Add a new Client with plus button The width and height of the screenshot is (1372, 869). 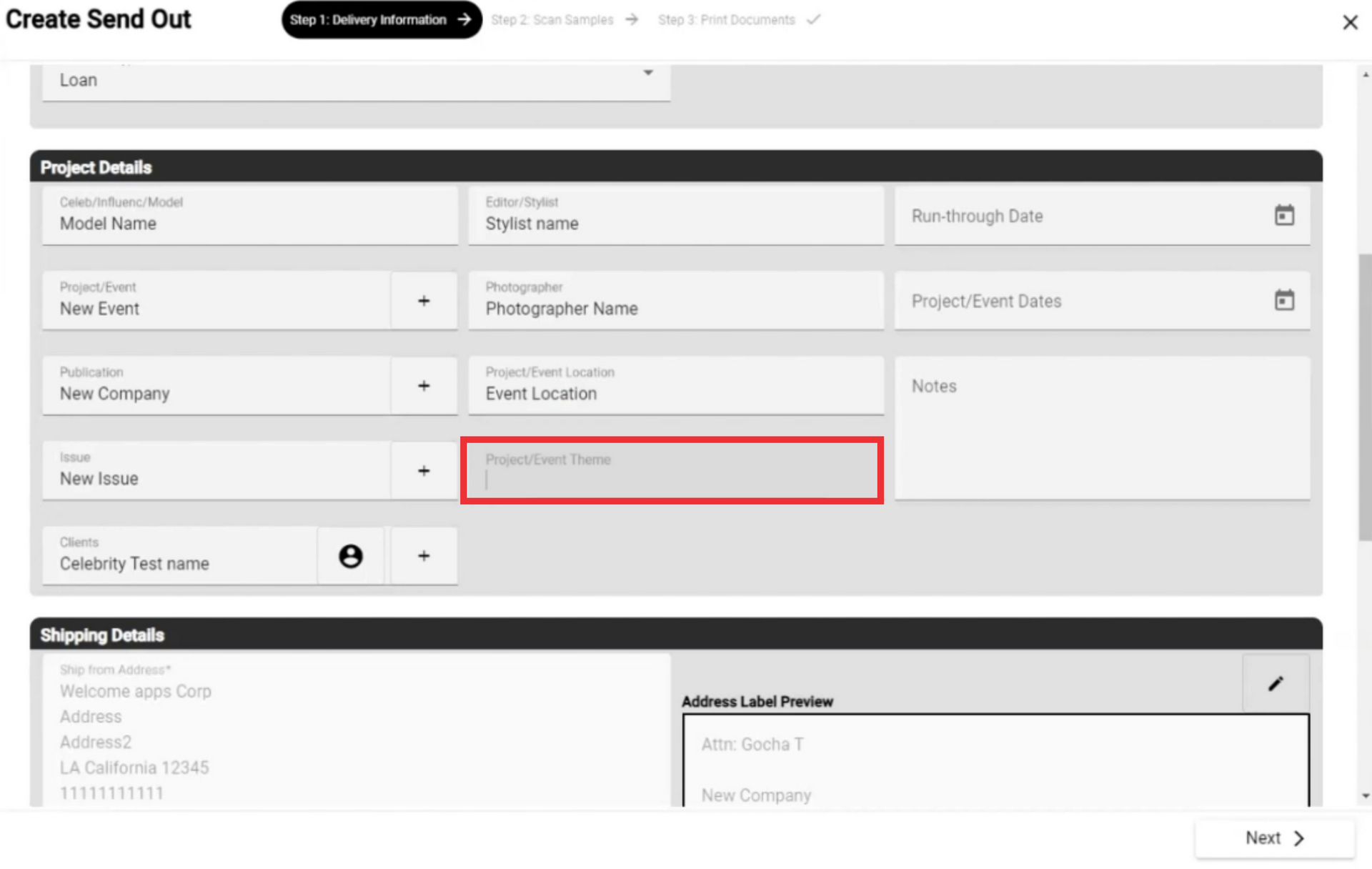pos(424,556)
